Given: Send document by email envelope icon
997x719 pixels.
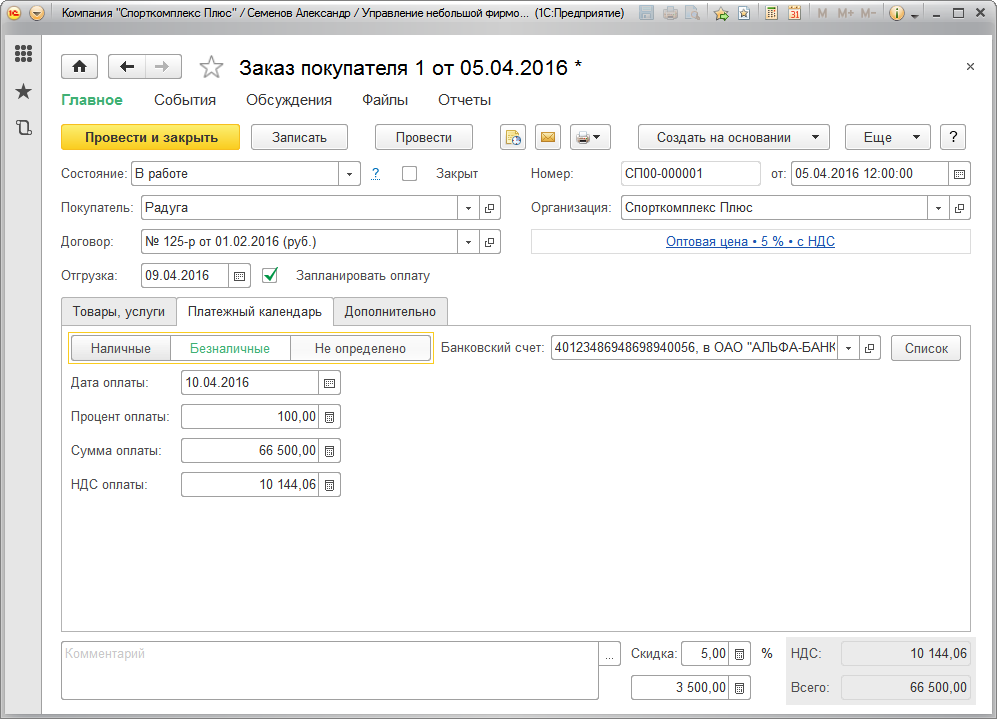Looking at the screenshot, I should (548, 137).
